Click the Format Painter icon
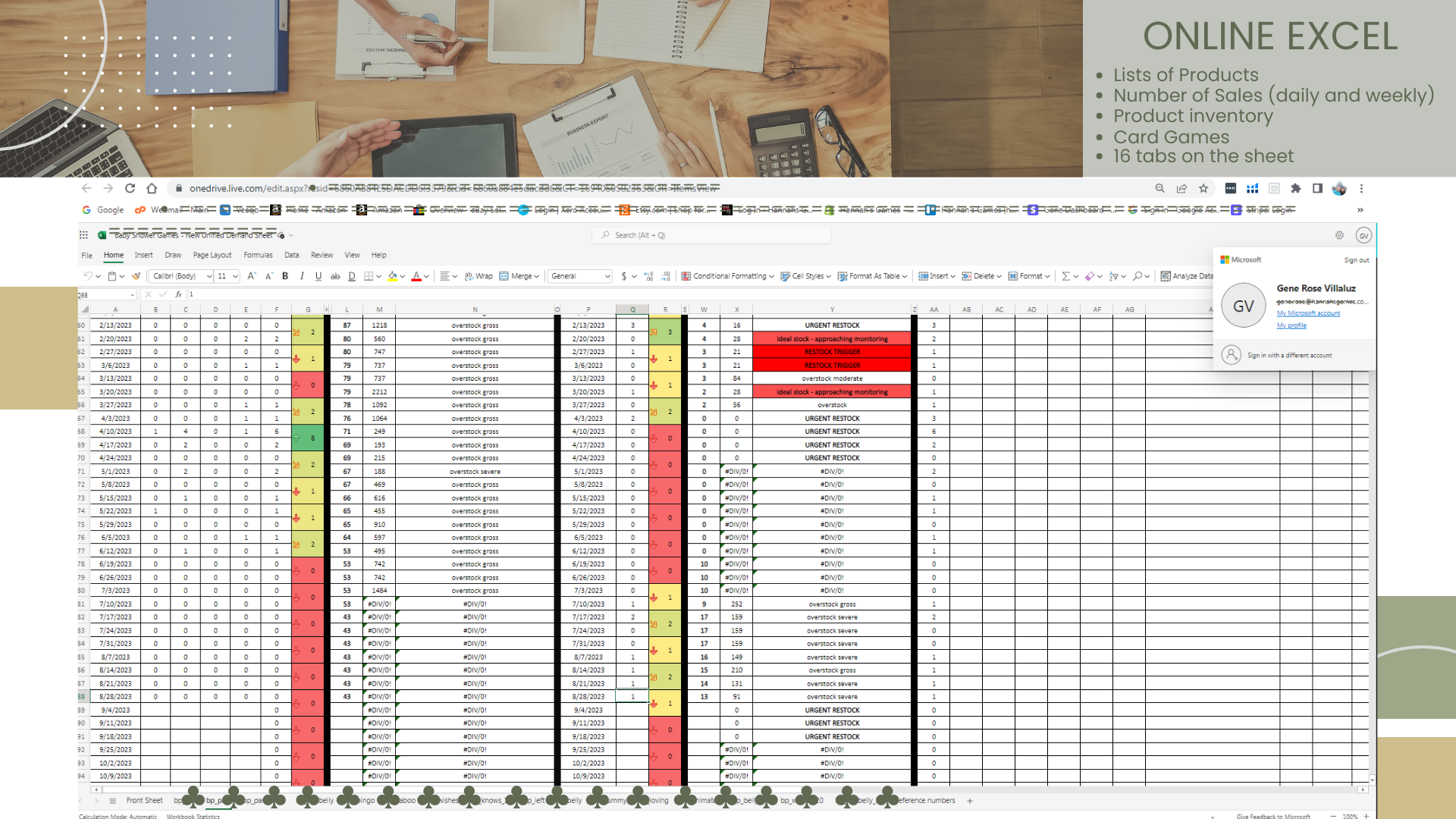1456x819 pixels. pyautogui.click(x=136, y=276)
